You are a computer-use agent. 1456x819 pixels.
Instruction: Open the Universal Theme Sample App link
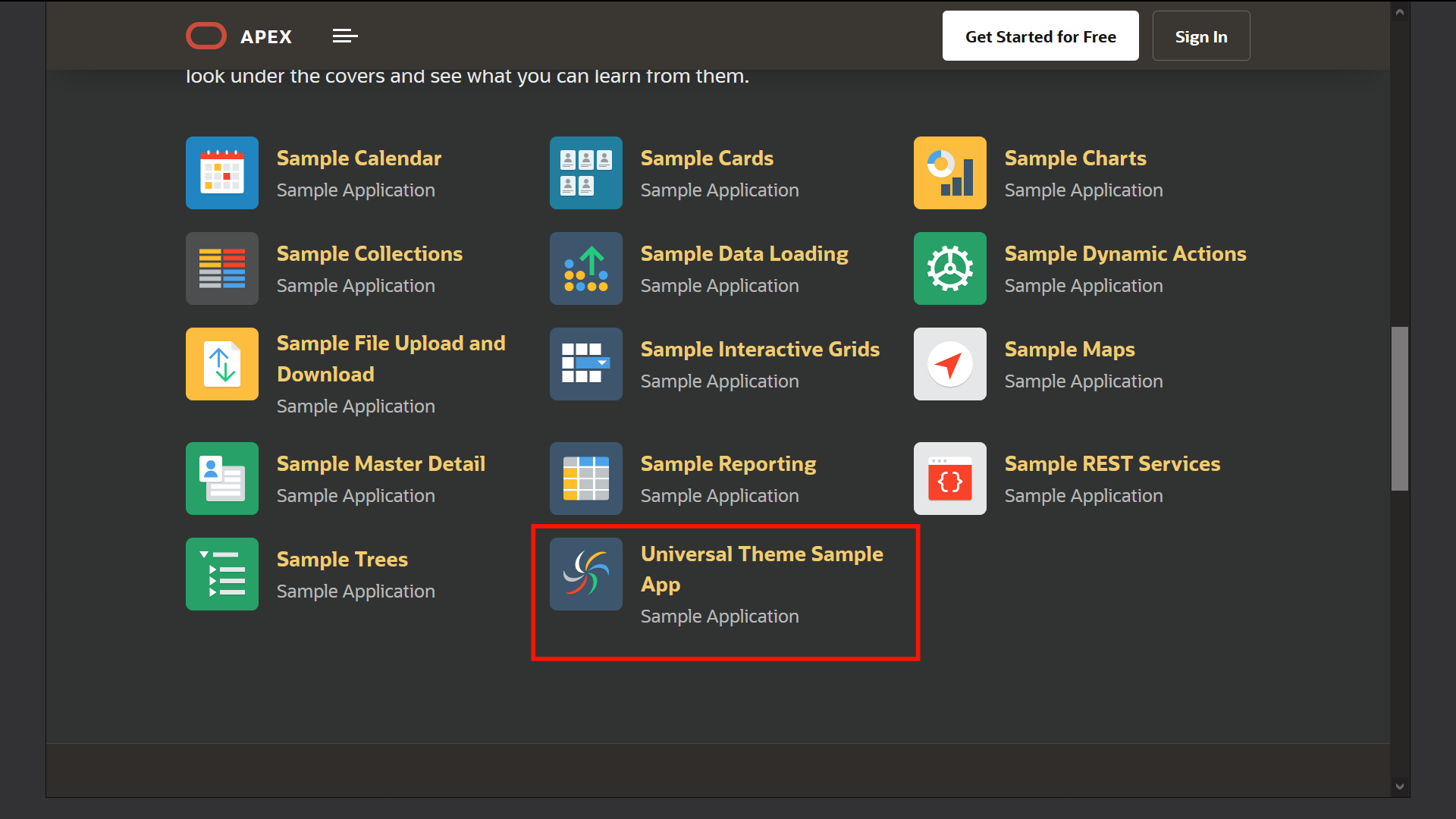click(762, 569)
